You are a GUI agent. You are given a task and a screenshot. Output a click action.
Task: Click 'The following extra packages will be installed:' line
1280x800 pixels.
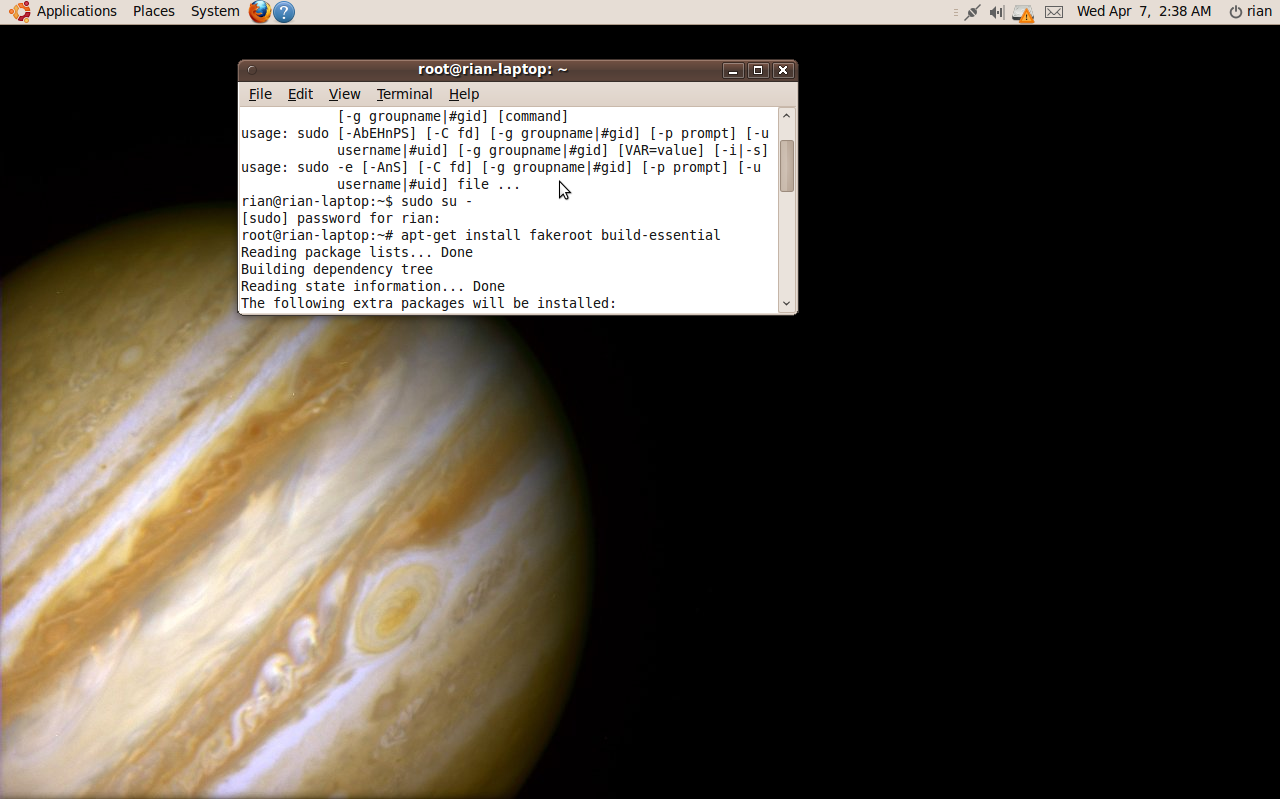(x=429, y=303)
